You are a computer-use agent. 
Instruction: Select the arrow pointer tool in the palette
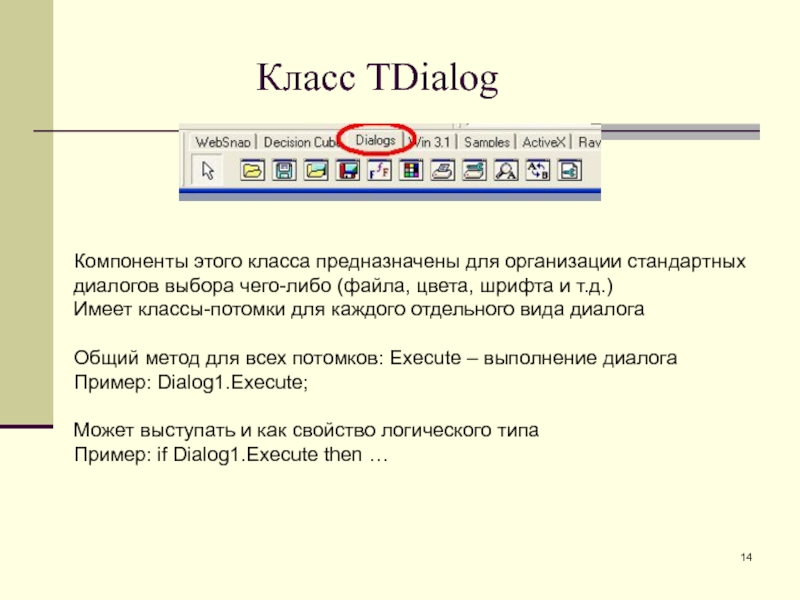pos(207,170)
